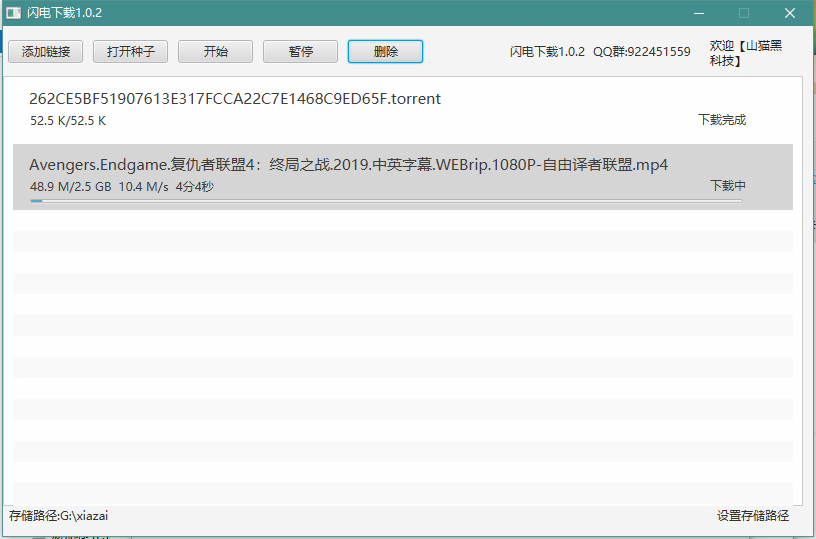Start download with 开始 button
816x539 pixels.
pos(215,52)
